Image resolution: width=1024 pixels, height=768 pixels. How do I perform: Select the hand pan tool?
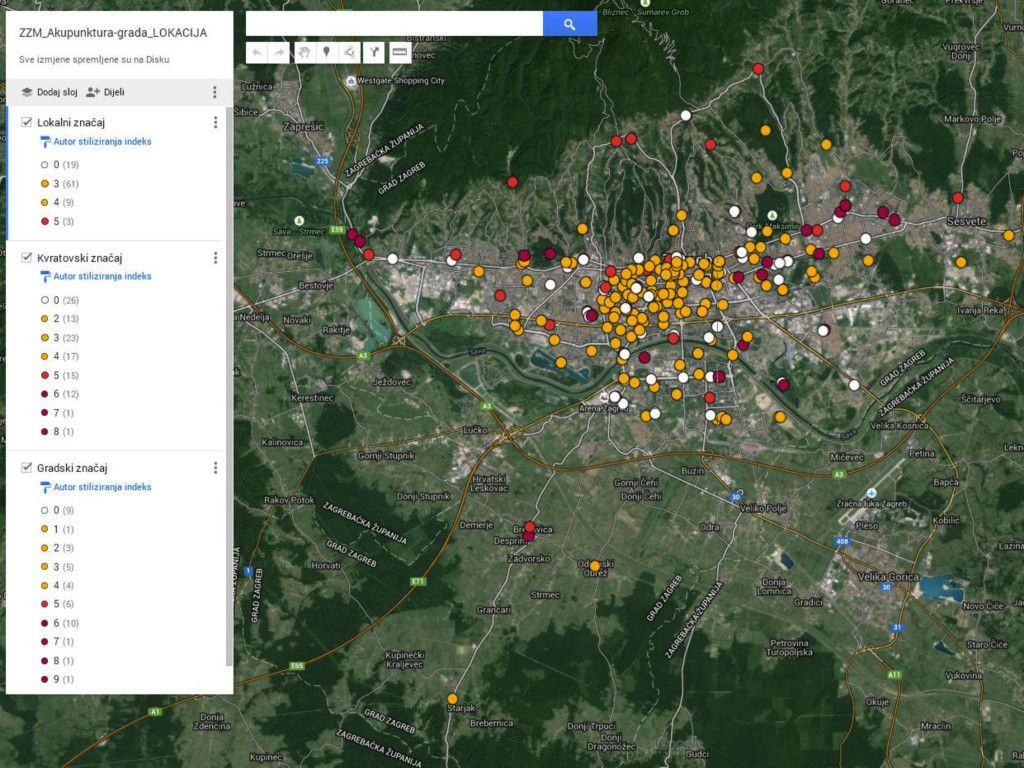pos(304,52)
